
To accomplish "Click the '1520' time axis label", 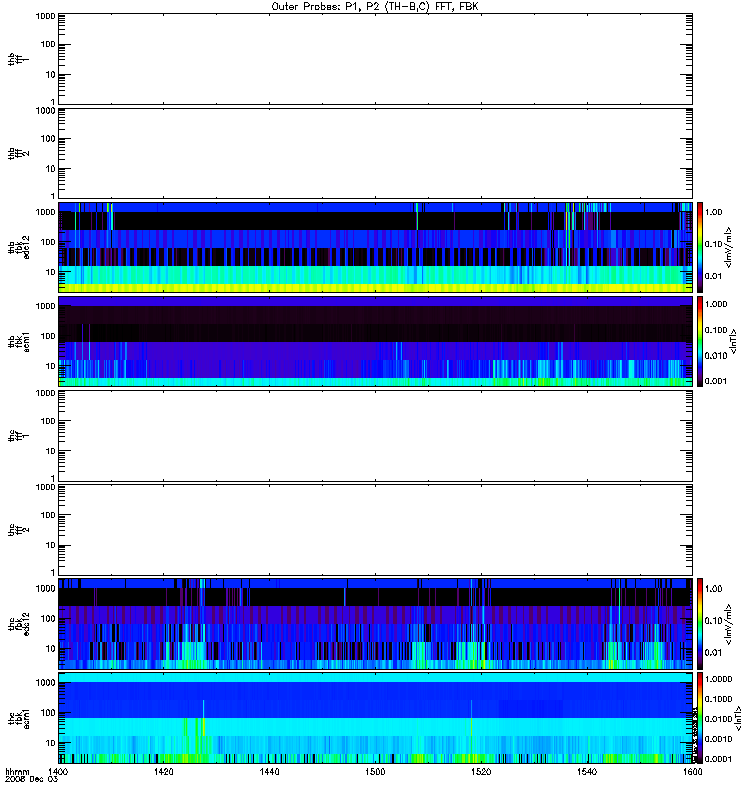I will pos(481,772).
